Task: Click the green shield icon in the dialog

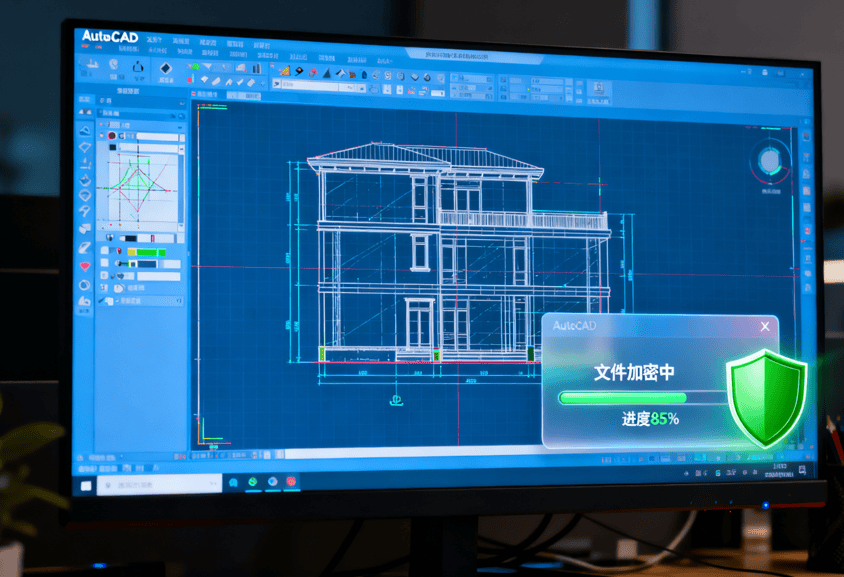Action: coord(766,397)
